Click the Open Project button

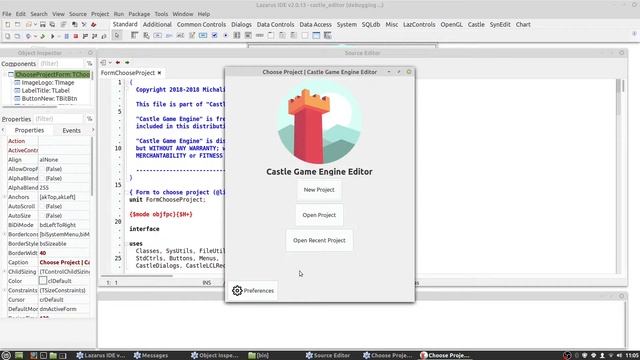tap(319, 215)
